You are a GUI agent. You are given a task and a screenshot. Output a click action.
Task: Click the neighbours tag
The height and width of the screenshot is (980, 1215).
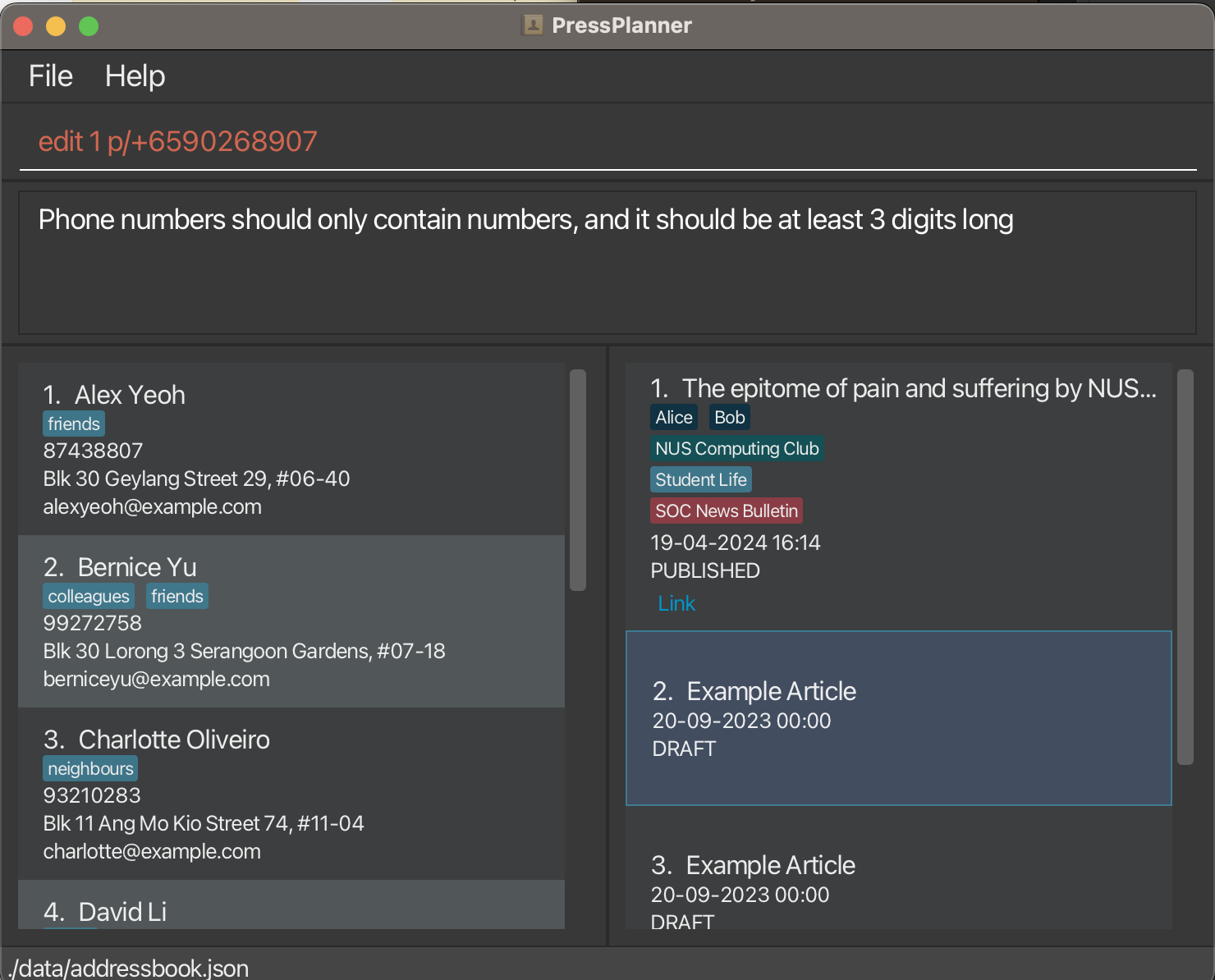click(x=90, y=769)
